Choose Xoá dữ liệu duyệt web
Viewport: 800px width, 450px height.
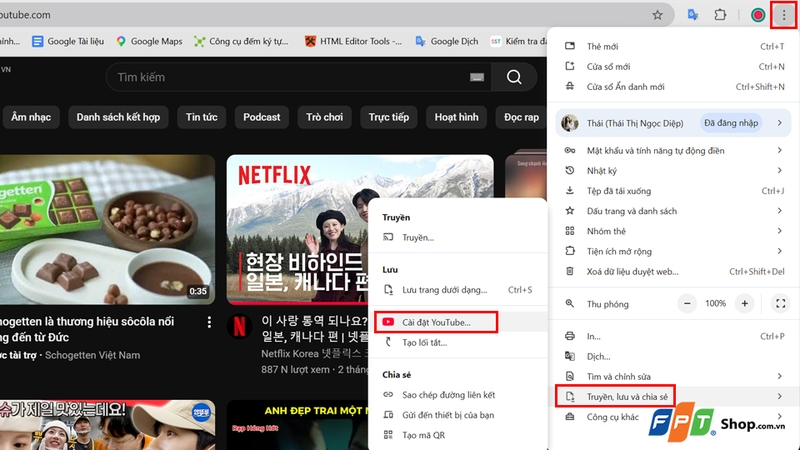point(673,271)
